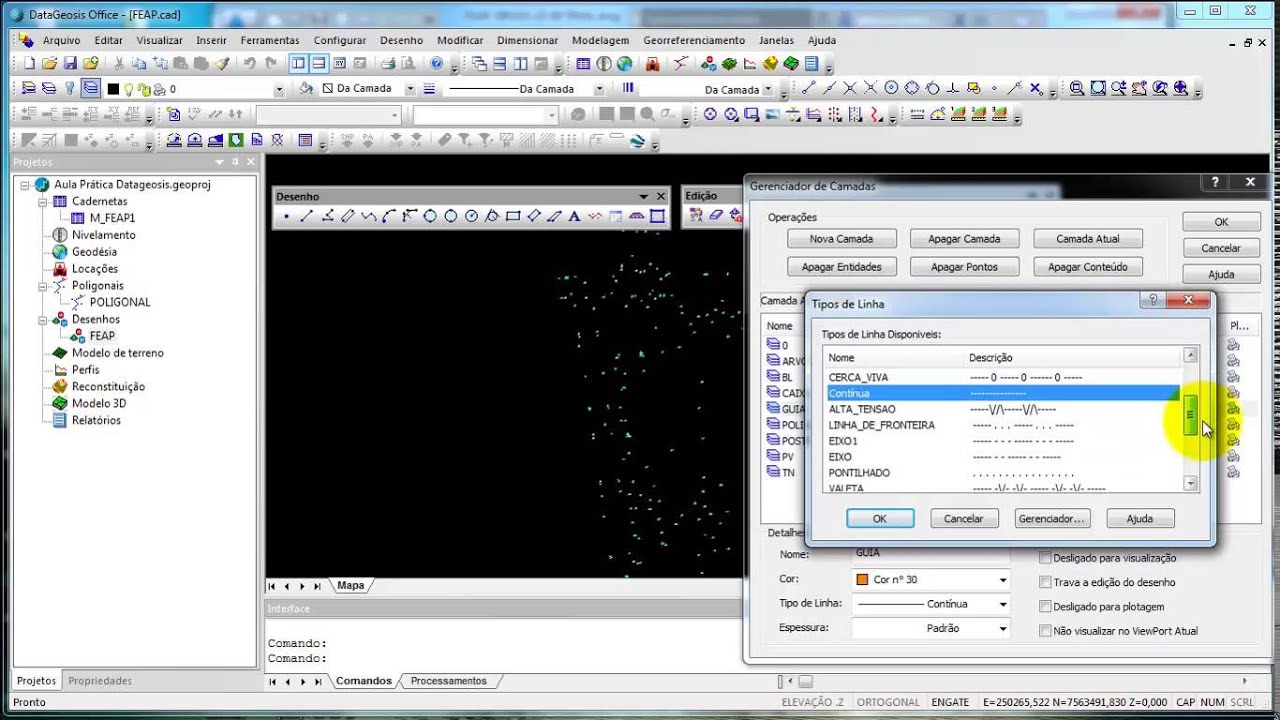Create a new file from the toolbar
Screen dimensions: 1280x720
(x=29, y=63)
